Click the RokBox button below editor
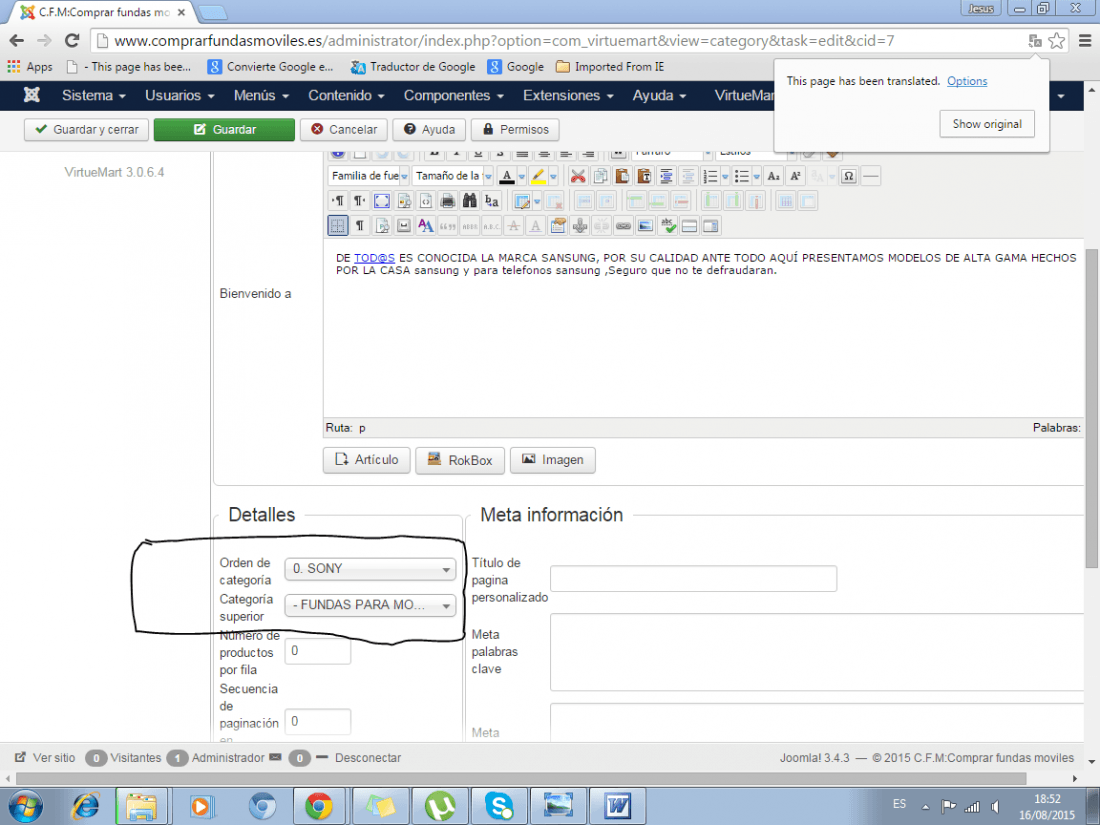The image size is (1100, 825). [460, 460]
